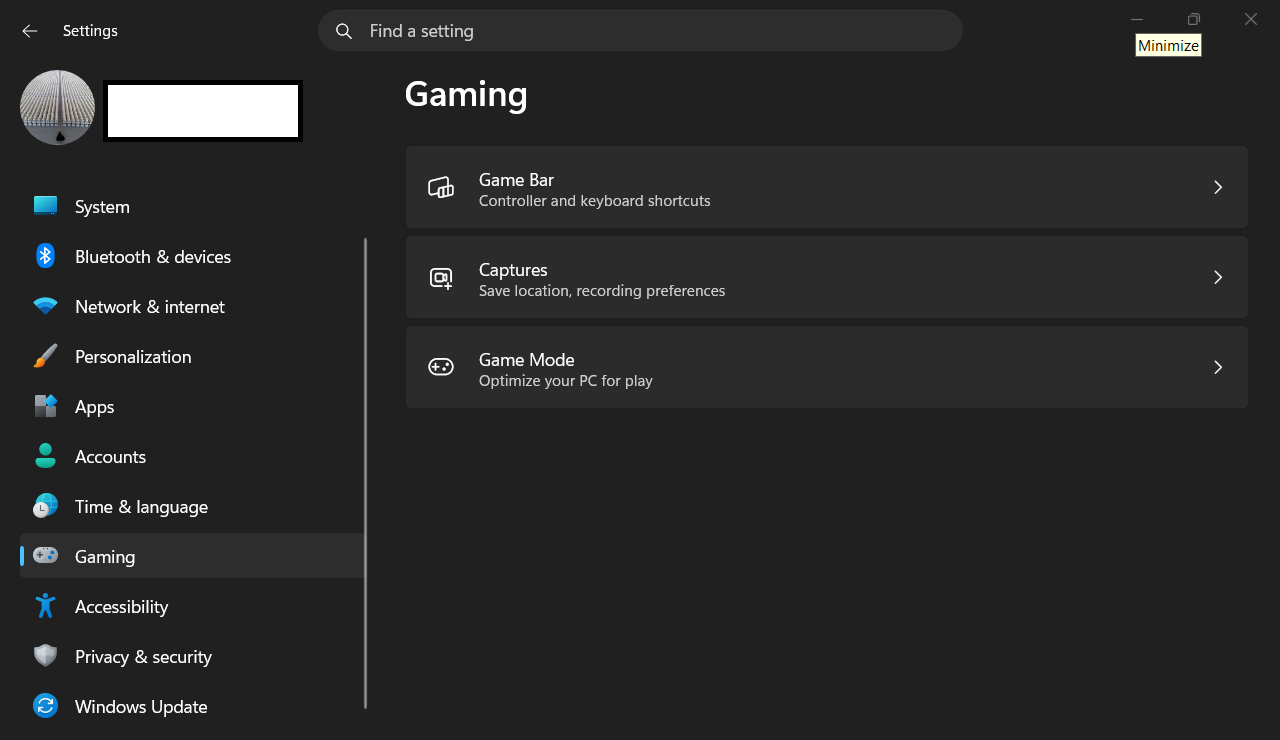Select Personalization in sidebar
Image resolution: width=1280 pixels, height=740 pixels.
[x=192, y=356]
